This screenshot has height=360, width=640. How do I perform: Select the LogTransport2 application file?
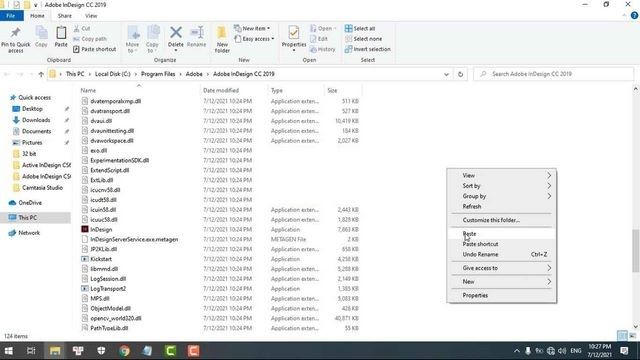click(x=108, y=289)
